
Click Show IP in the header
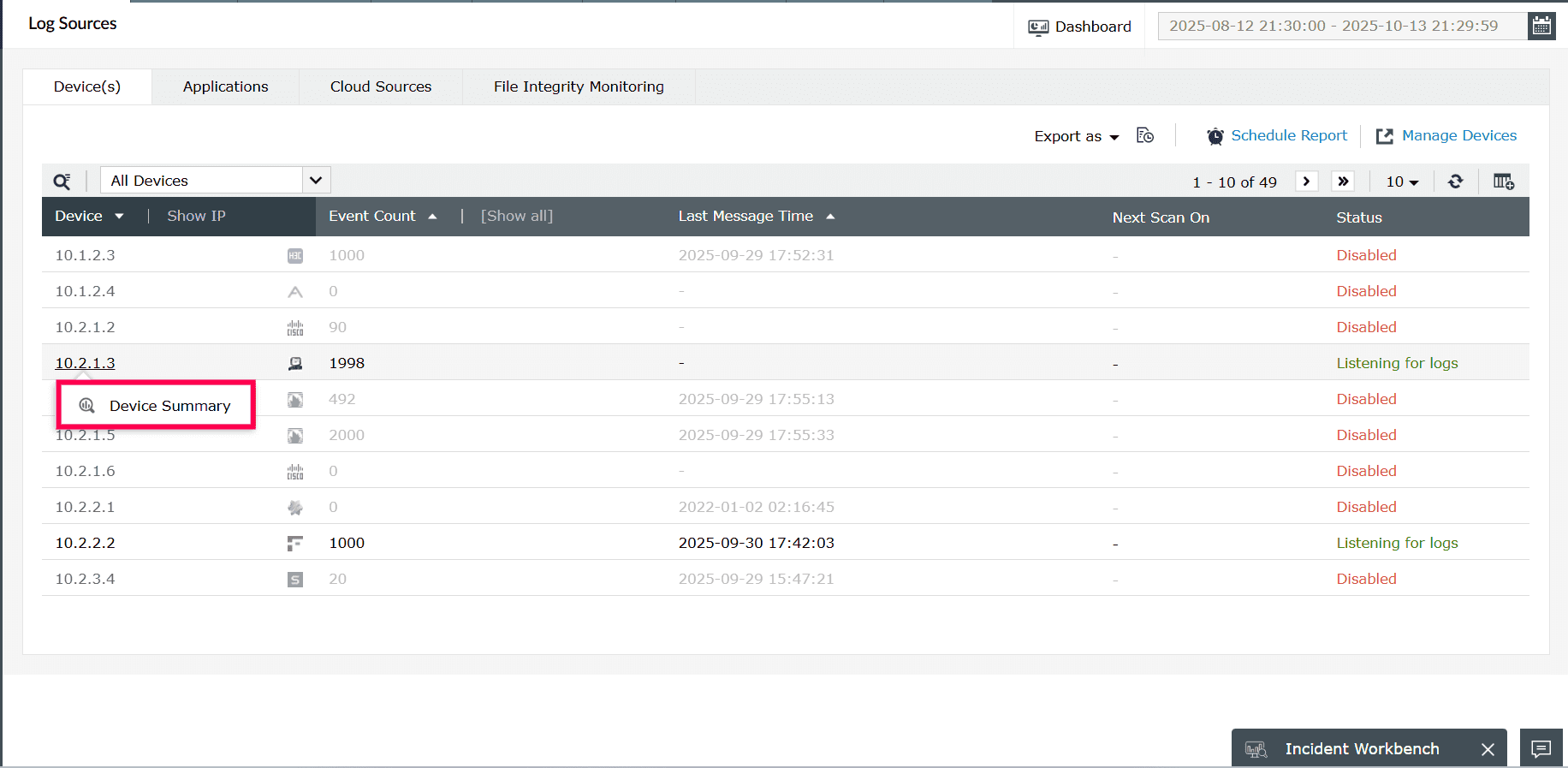click(196, 216)
